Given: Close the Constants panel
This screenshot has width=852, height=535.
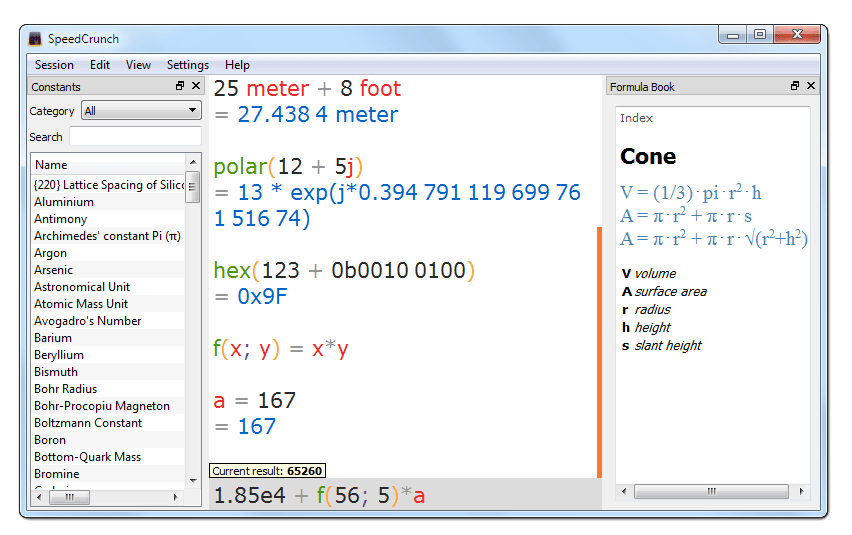Looking at the screenshot, I should point(196,86).
